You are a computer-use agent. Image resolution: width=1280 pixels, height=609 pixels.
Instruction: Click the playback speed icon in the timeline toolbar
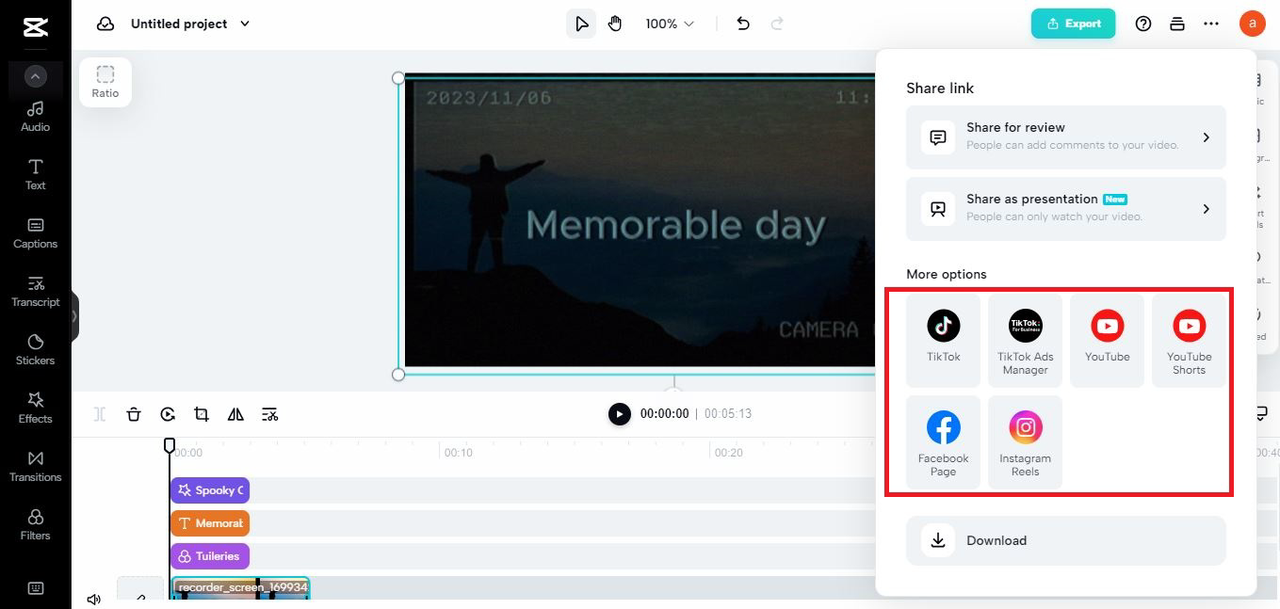[168, 414]
